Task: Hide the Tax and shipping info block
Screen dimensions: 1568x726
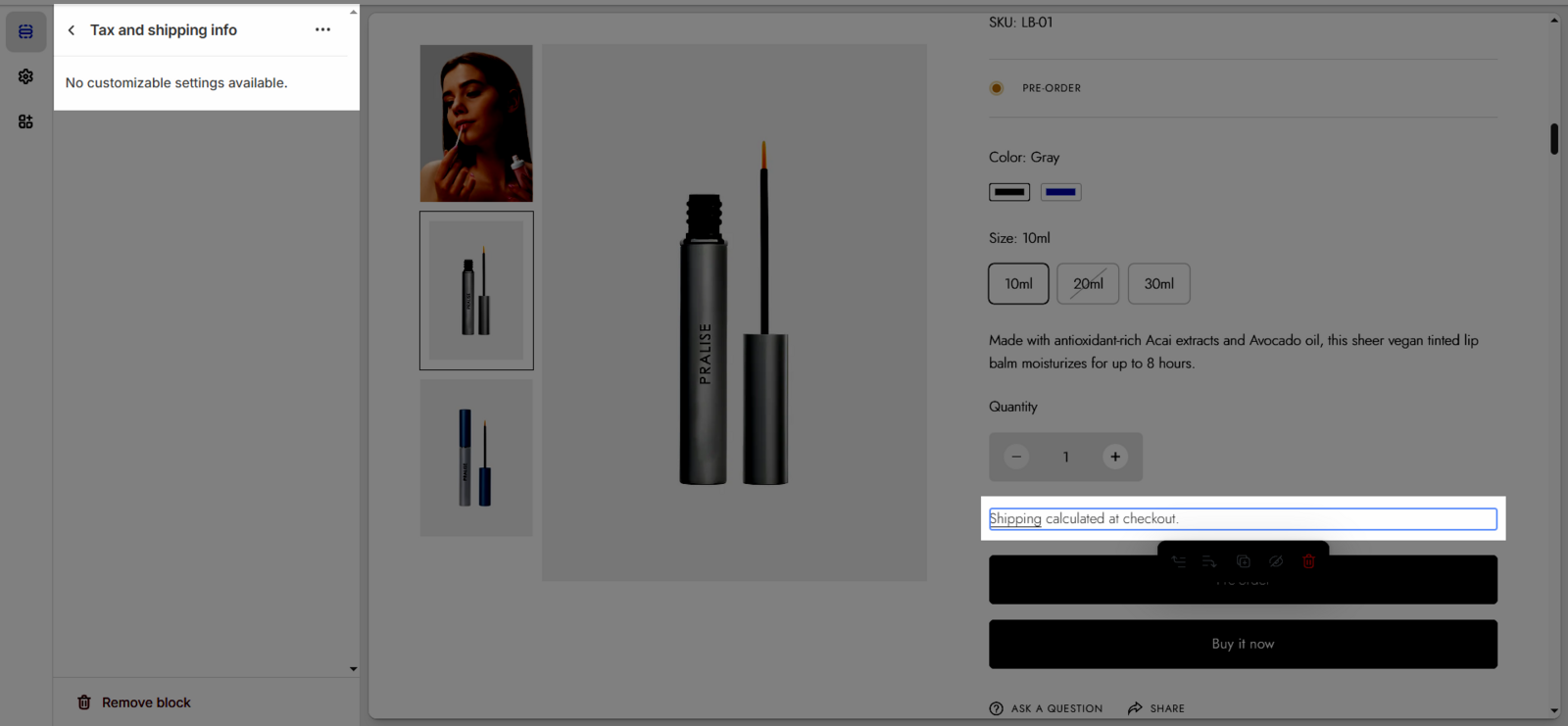Action: pos(1276,561)
